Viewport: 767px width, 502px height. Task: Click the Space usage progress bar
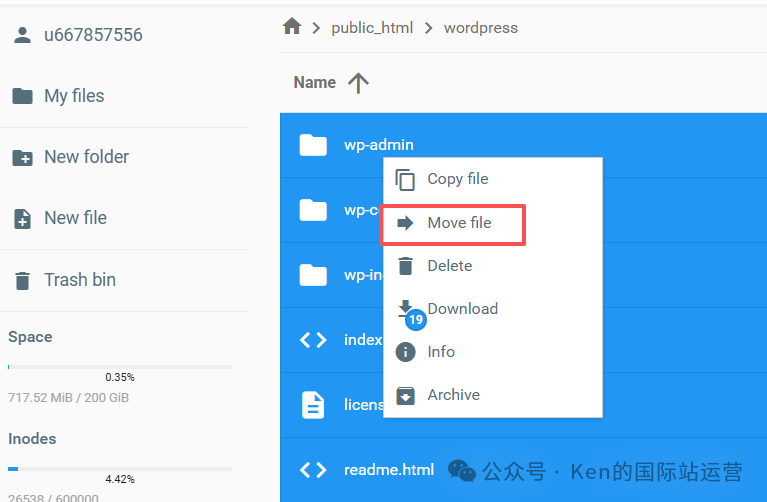[120, 366]
